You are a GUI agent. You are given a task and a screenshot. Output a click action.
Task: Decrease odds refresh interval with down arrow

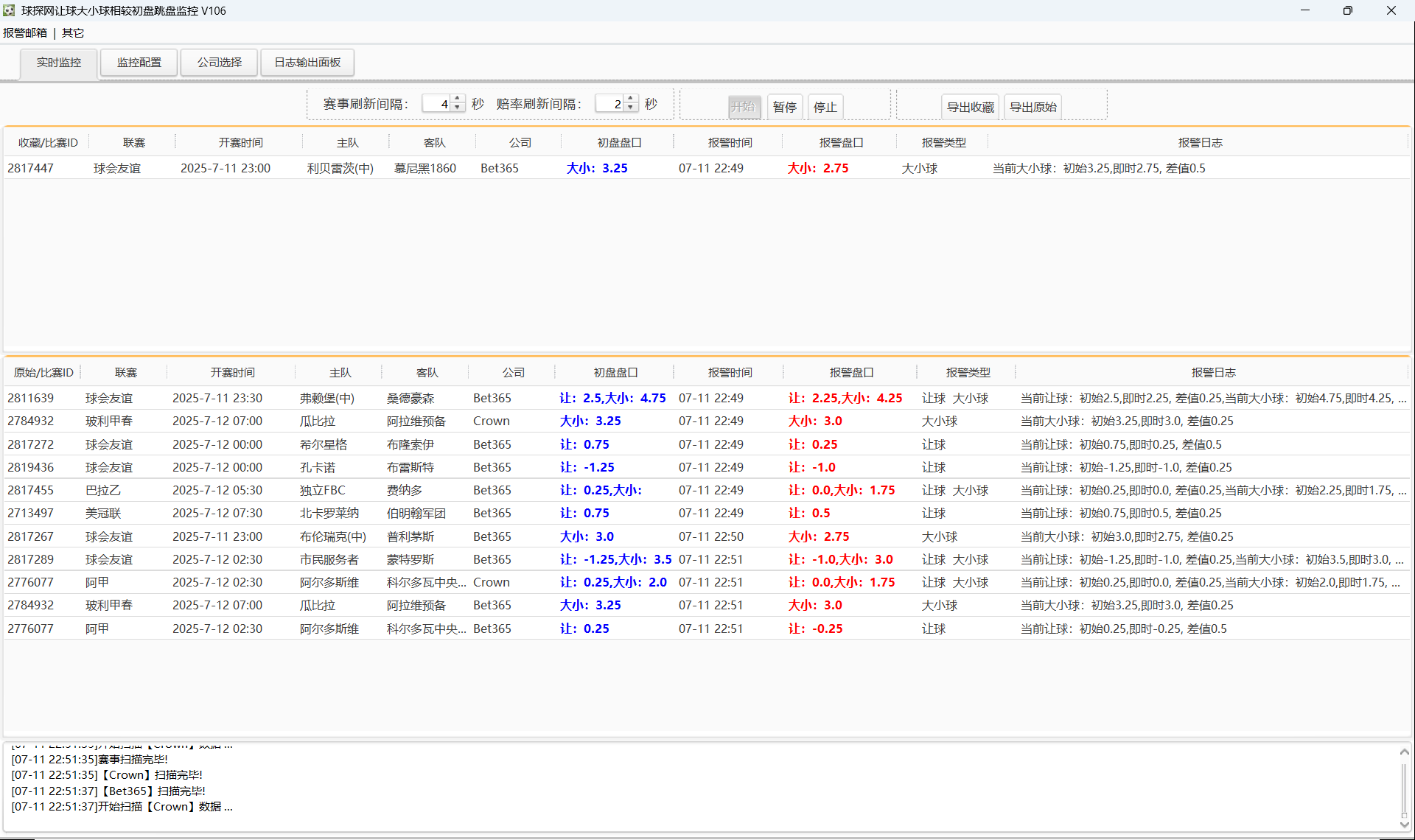631,108
